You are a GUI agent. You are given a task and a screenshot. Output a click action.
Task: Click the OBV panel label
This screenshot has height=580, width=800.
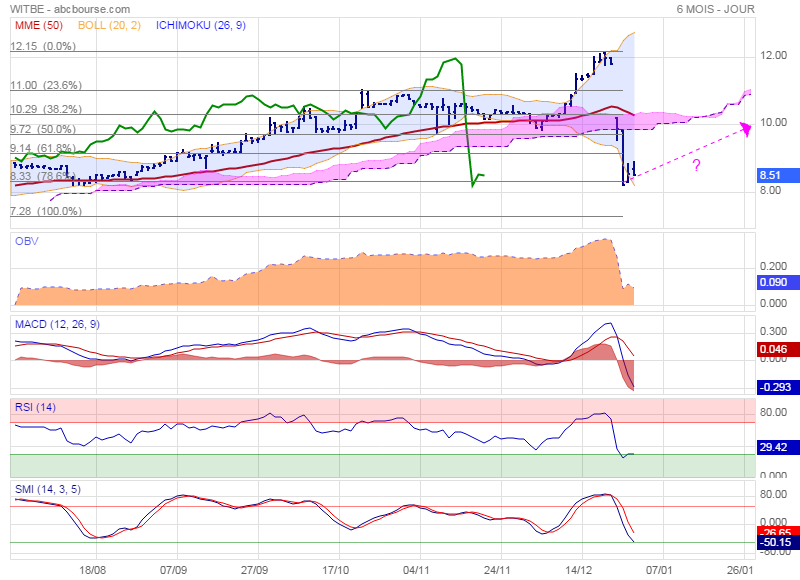pos(27,241)
